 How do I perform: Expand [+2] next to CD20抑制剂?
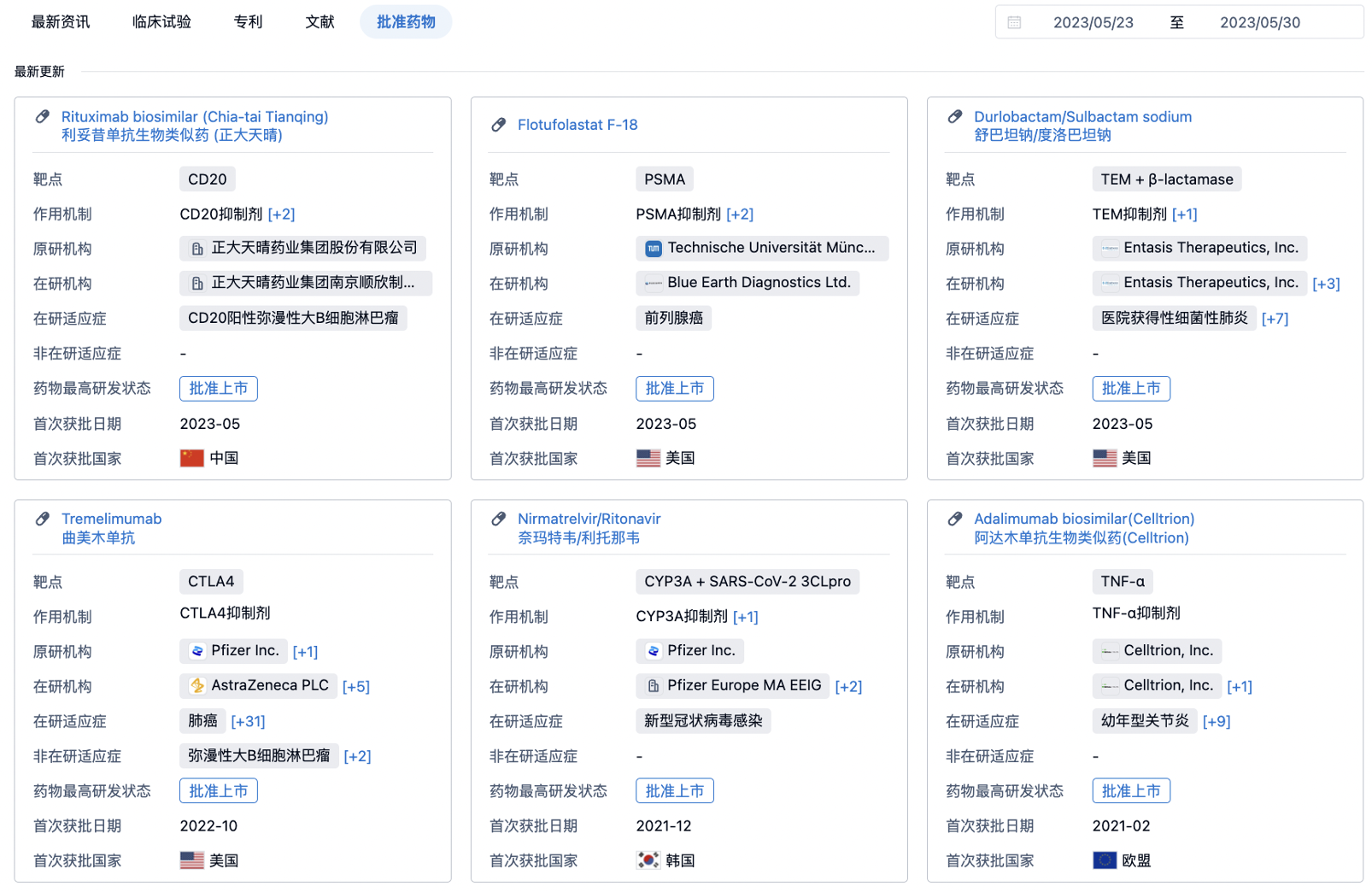pos(281,214)
